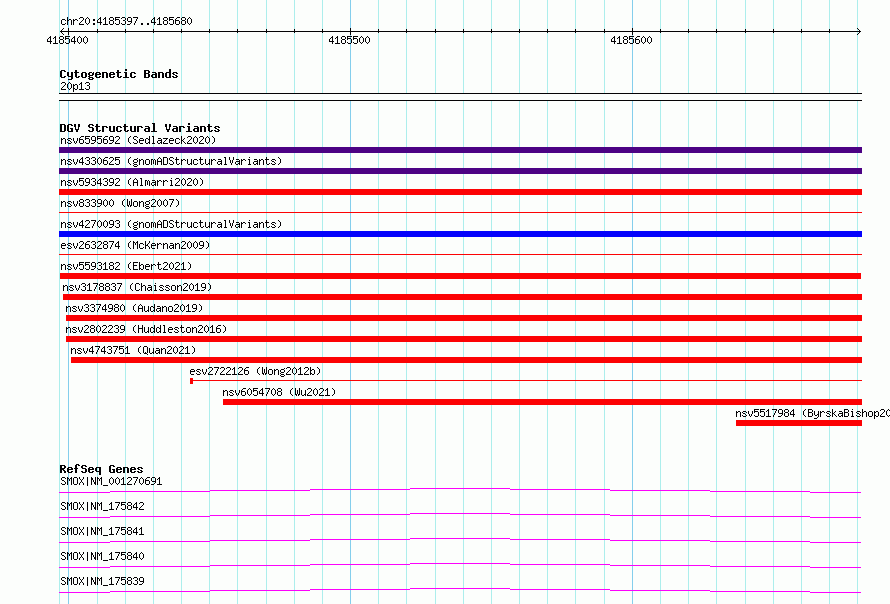Click the chr20:4185397..4185680 region label
The image size is (890, 604).
[x=126, y=21]
